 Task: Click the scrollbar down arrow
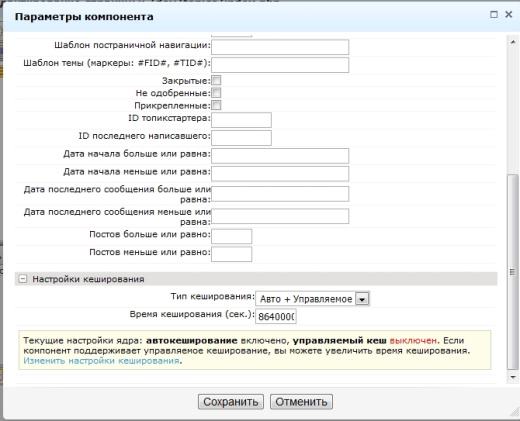513,377
